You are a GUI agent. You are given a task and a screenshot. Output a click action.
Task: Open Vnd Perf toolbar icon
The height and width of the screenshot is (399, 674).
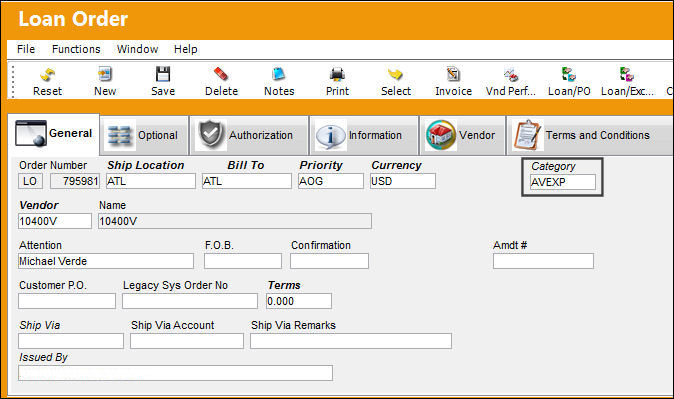(x=511, y=75)
